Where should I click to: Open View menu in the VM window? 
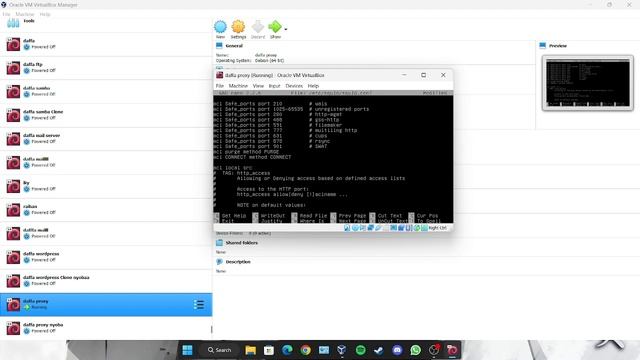coord(258,86)
